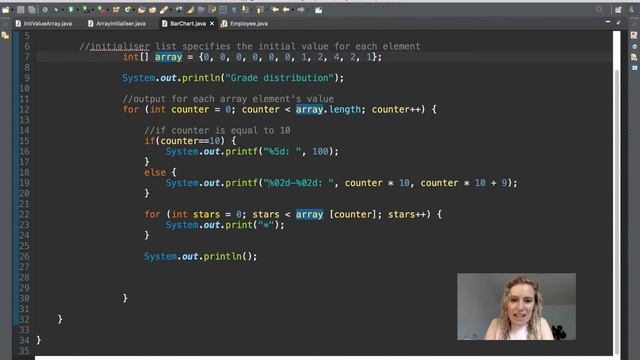
Task: Click the Open Type folder icon
Action: [x=141, y=10]
